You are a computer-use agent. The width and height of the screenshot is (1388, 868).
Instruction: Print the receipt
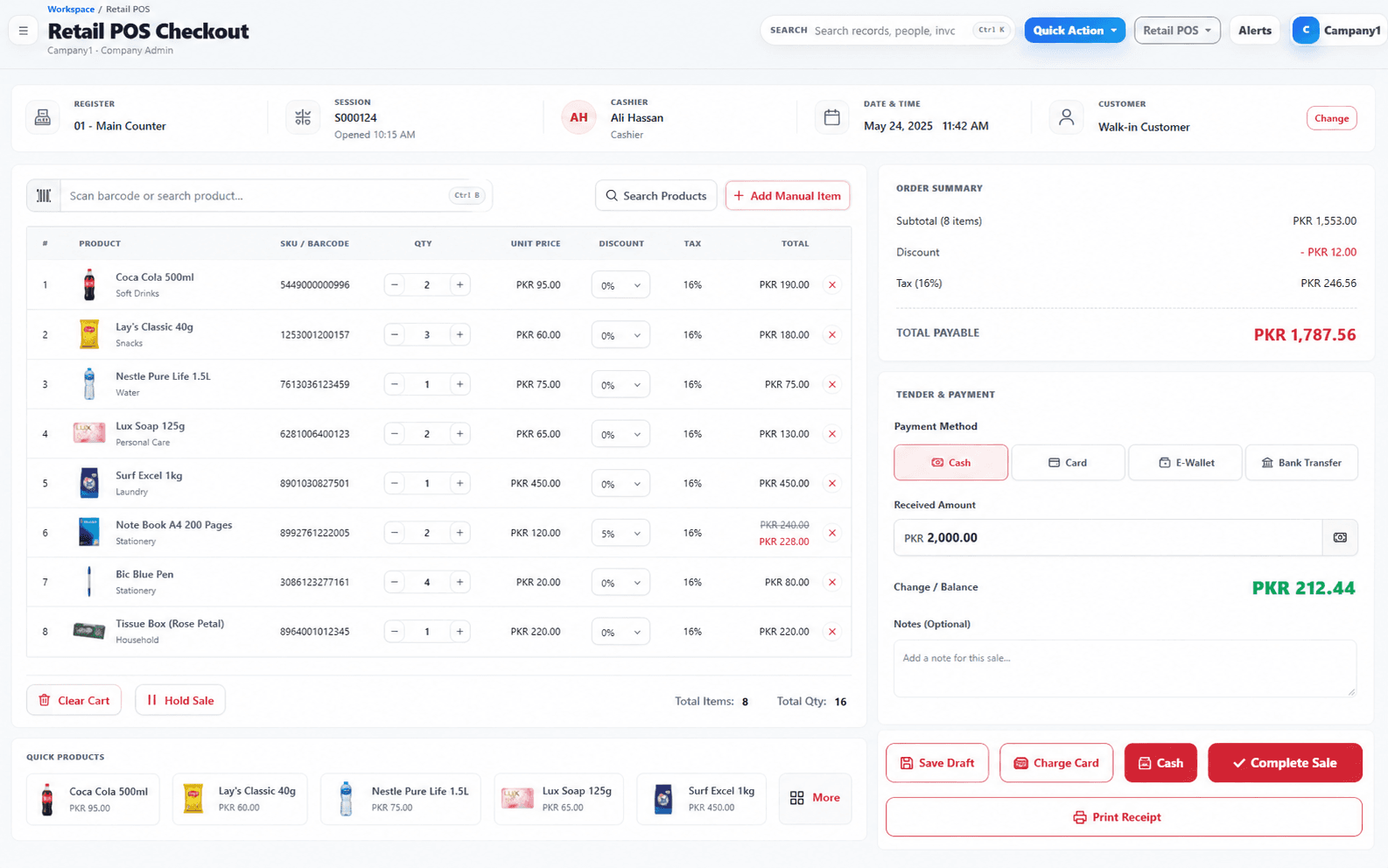click(1124, 817)
